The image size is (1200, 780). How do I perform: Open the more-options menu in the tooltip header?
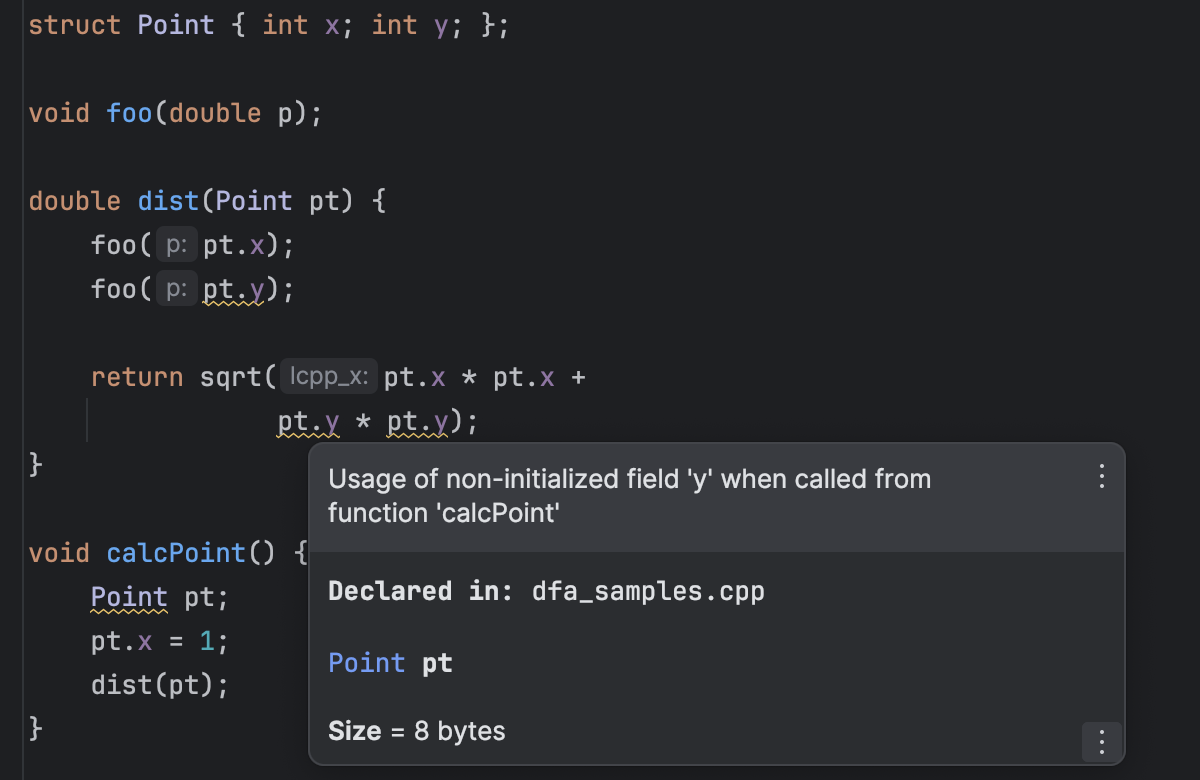point(1101,476)
